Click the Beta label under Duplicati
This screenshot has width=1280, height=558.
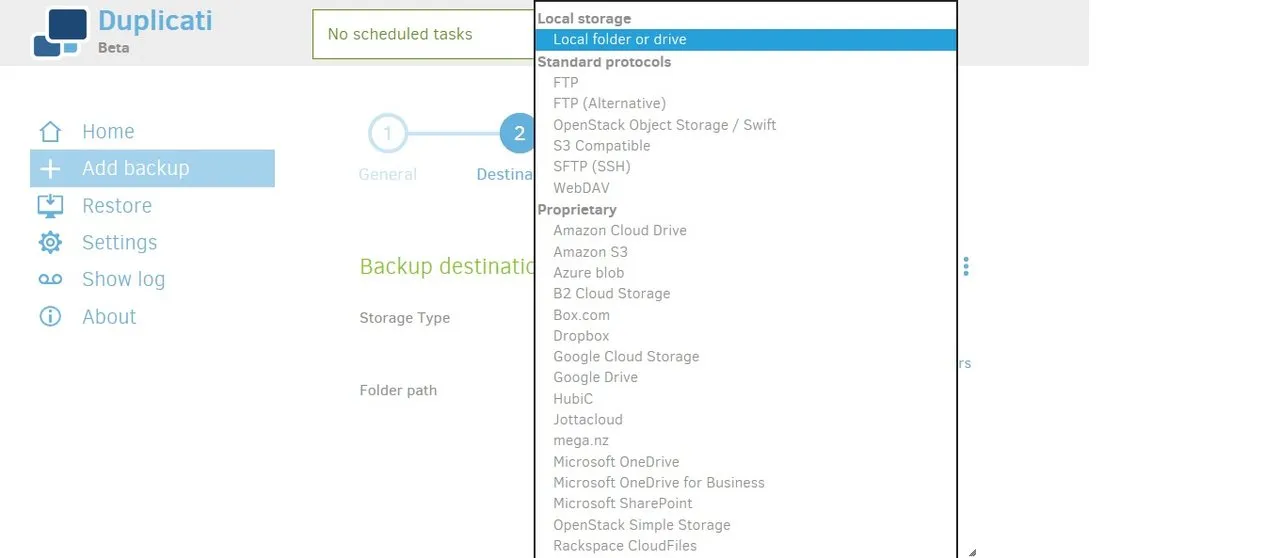(x=113, y=47)
